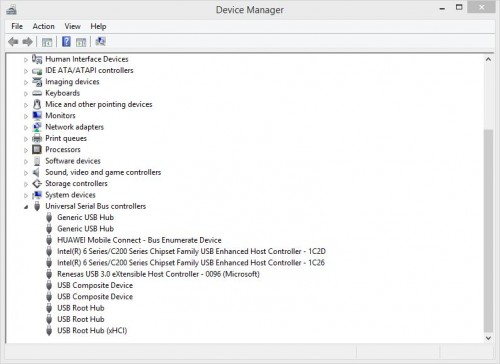This screenshot has height=364, width=500.
Task: Expand Mice and other pointing devices
Action: pos(26,105)
